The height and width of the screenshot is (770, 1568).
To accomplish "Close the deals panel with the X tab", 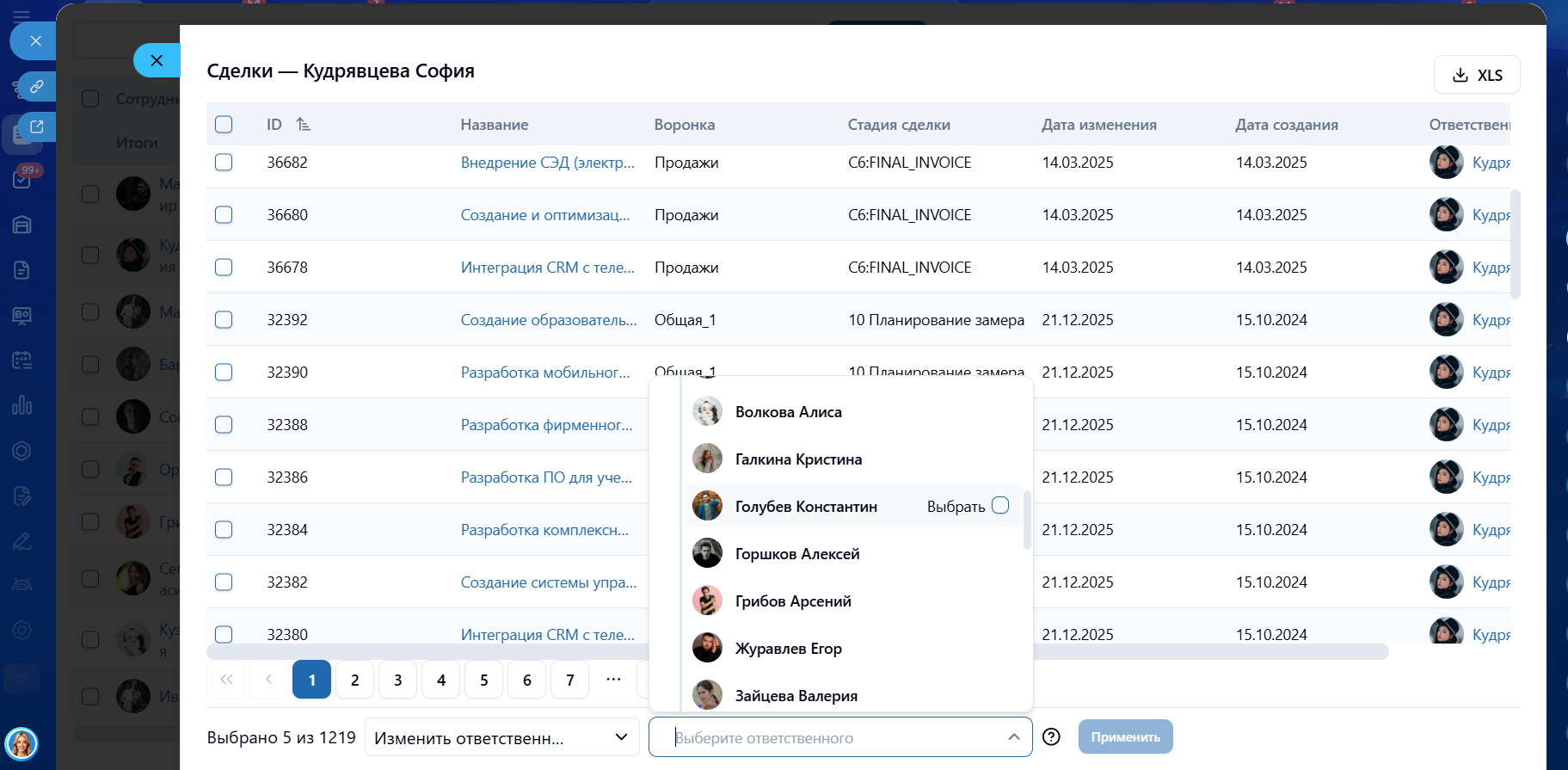I will [157, 60].
